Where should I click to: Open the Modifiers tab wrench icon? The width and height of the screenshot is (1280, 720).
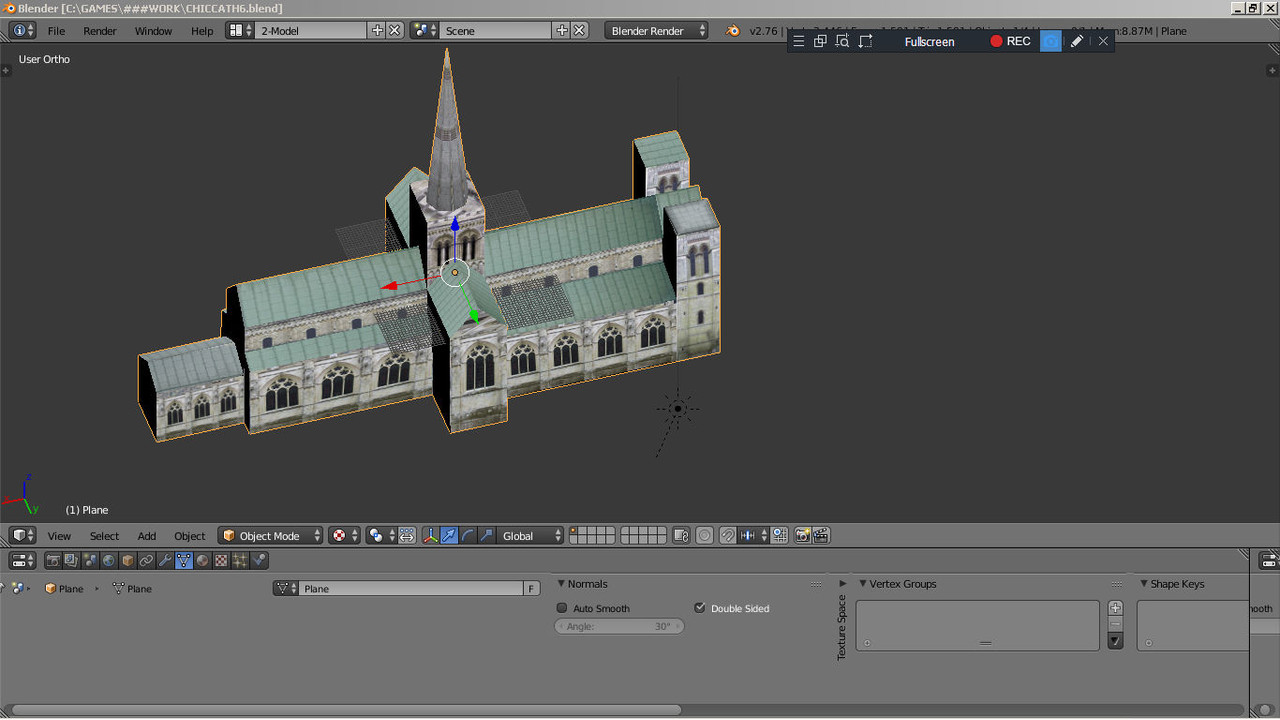[x=165, y=561]
